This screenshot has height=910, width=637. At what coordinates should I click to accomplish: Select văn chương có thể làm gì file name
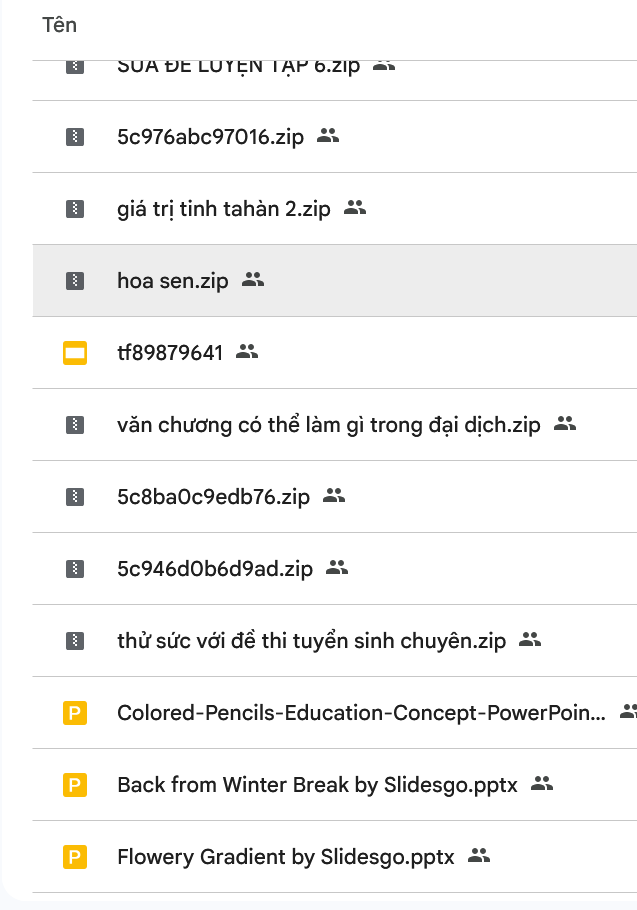point(328,425)
